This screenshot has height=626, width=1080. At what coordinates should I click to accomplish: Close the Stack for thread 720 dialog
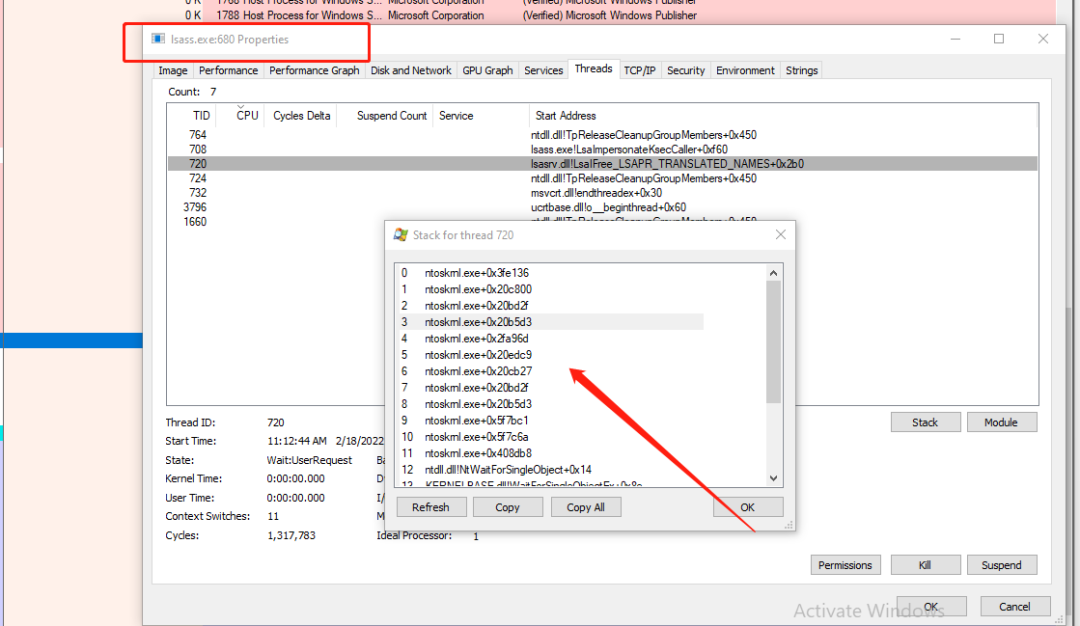780,235
